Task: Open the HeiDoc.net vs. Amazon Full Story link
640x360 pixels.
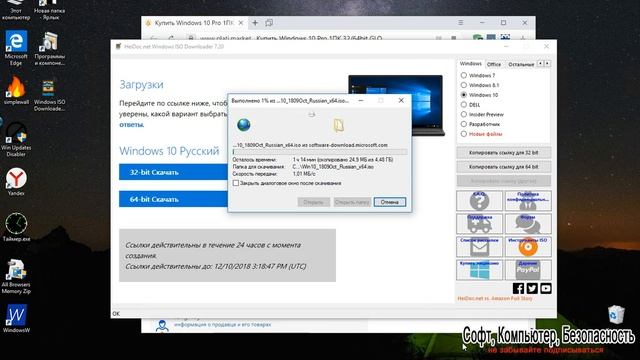Action: click(495, 298)
